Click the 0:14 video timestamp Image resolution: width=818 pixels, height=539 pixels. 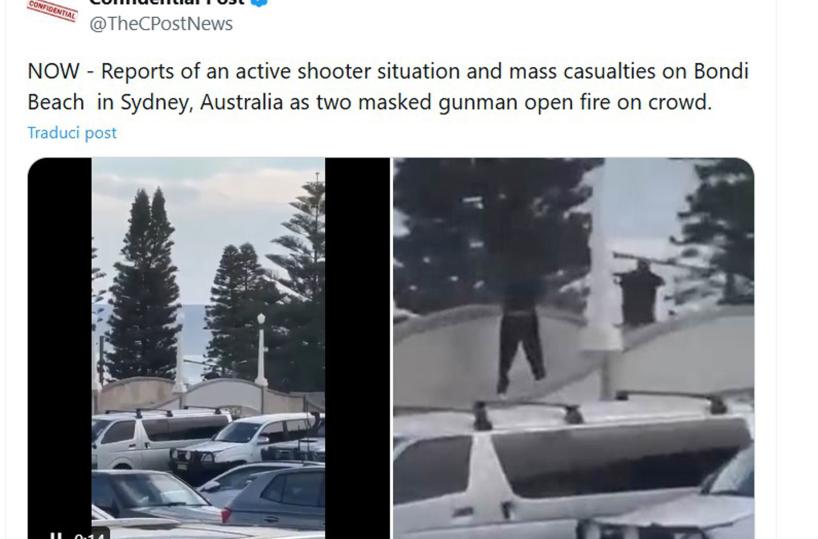point(89,536)
